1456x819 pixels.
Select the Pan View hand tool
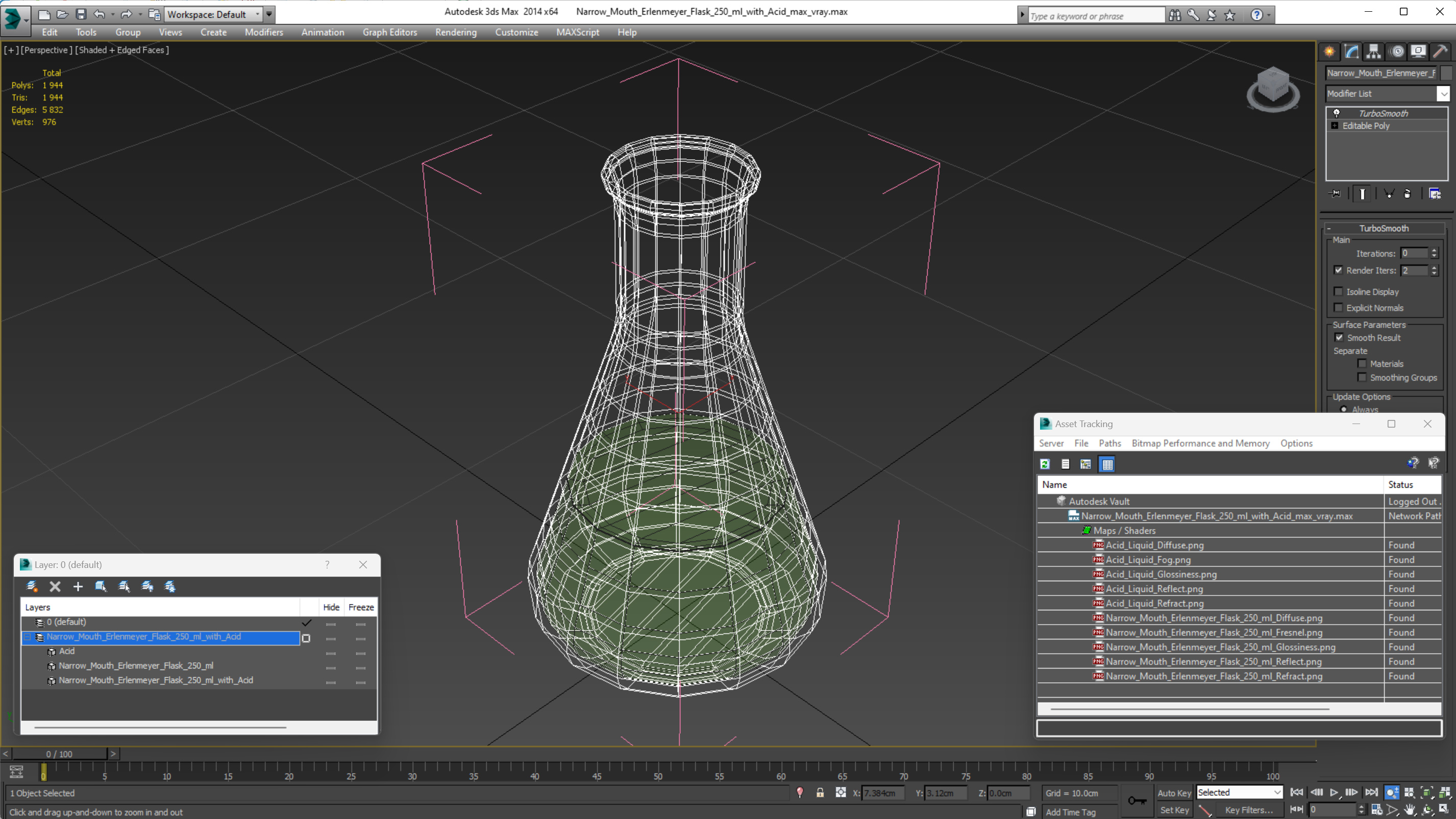(1410, 809)
